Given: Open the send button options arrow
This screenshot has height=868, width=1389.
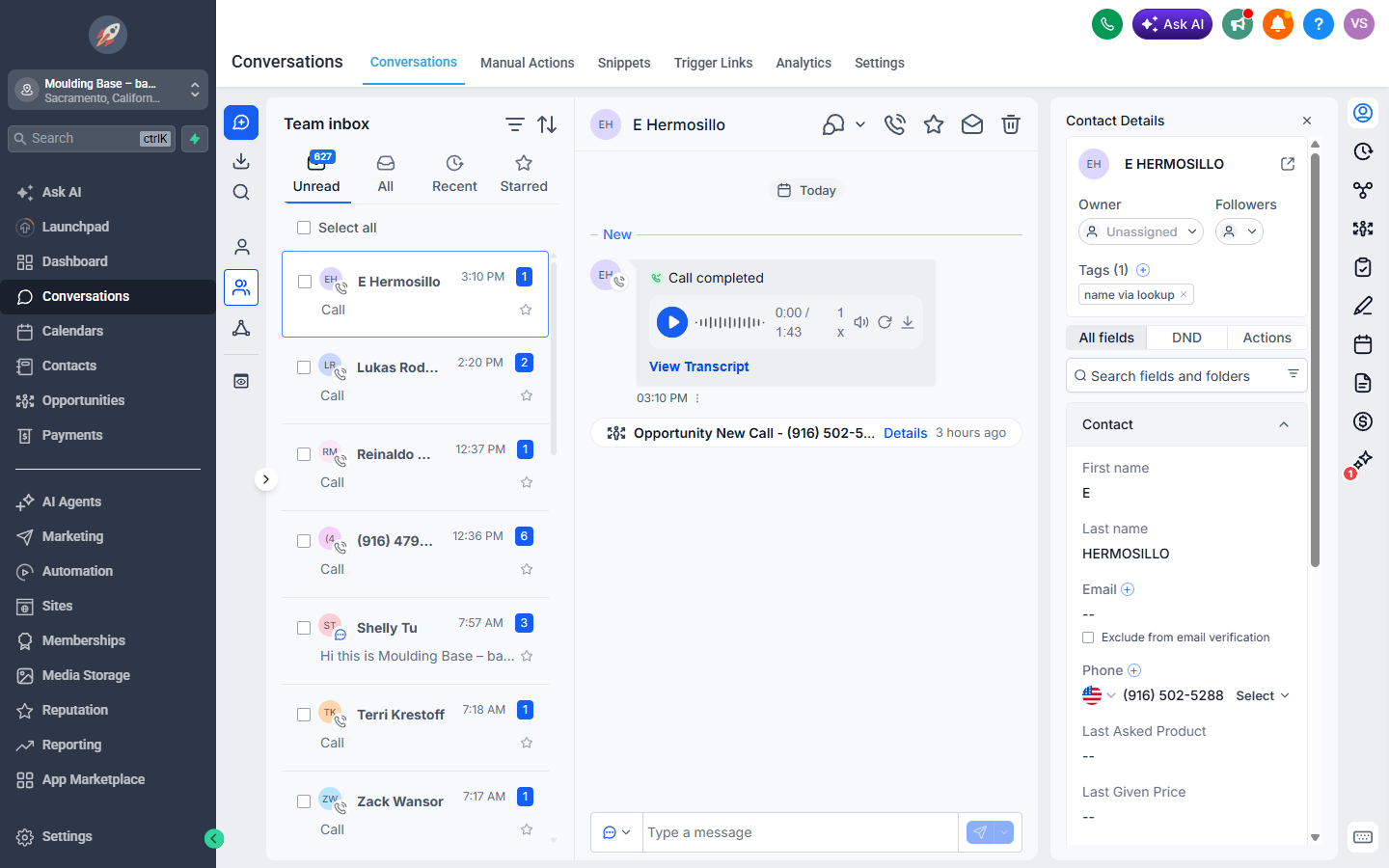Looking at the screenshot, I should pos(1004,832).
